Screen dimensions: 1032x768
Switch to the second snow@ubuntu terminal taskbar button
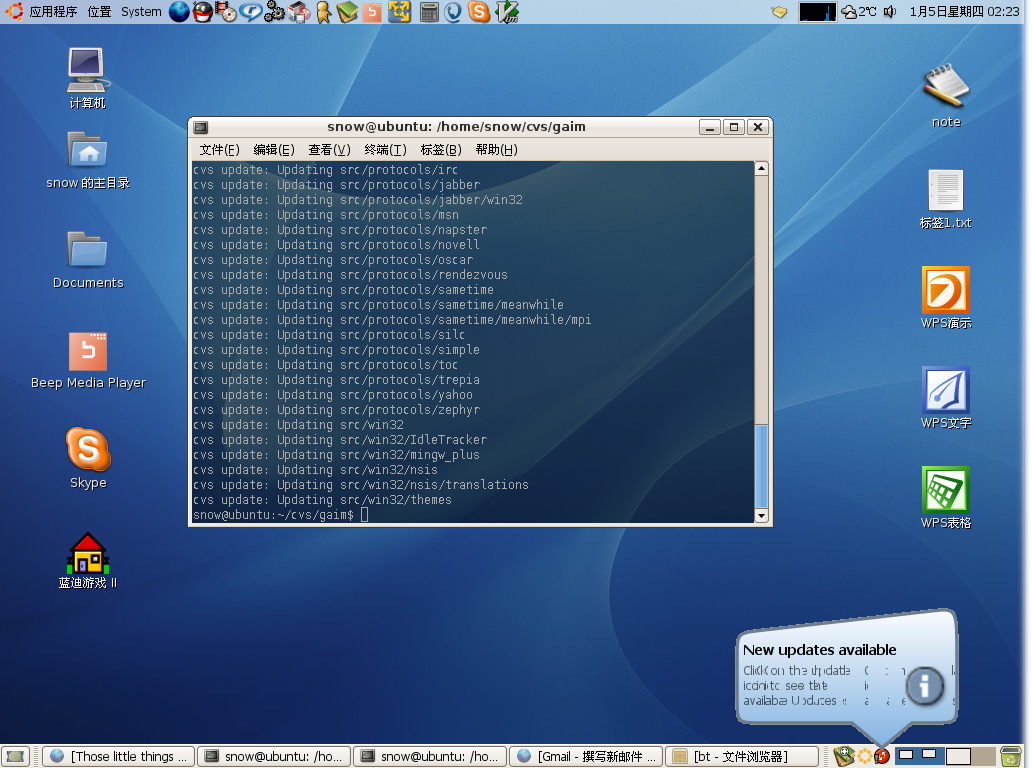click(430, 757)
